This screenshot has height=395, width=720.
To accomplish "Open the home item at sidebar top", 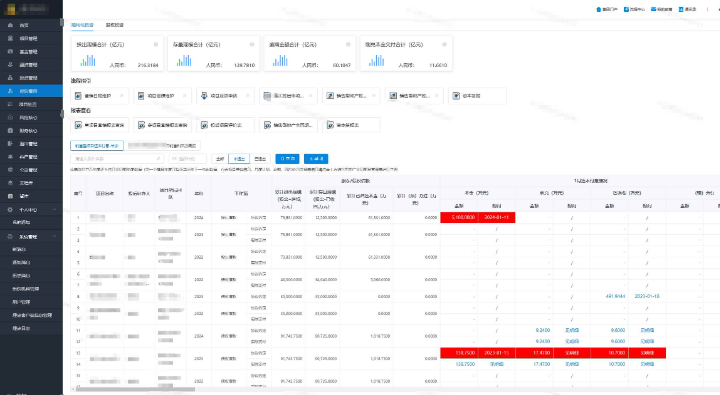I will pyautogui.click(x=31, y=25).
